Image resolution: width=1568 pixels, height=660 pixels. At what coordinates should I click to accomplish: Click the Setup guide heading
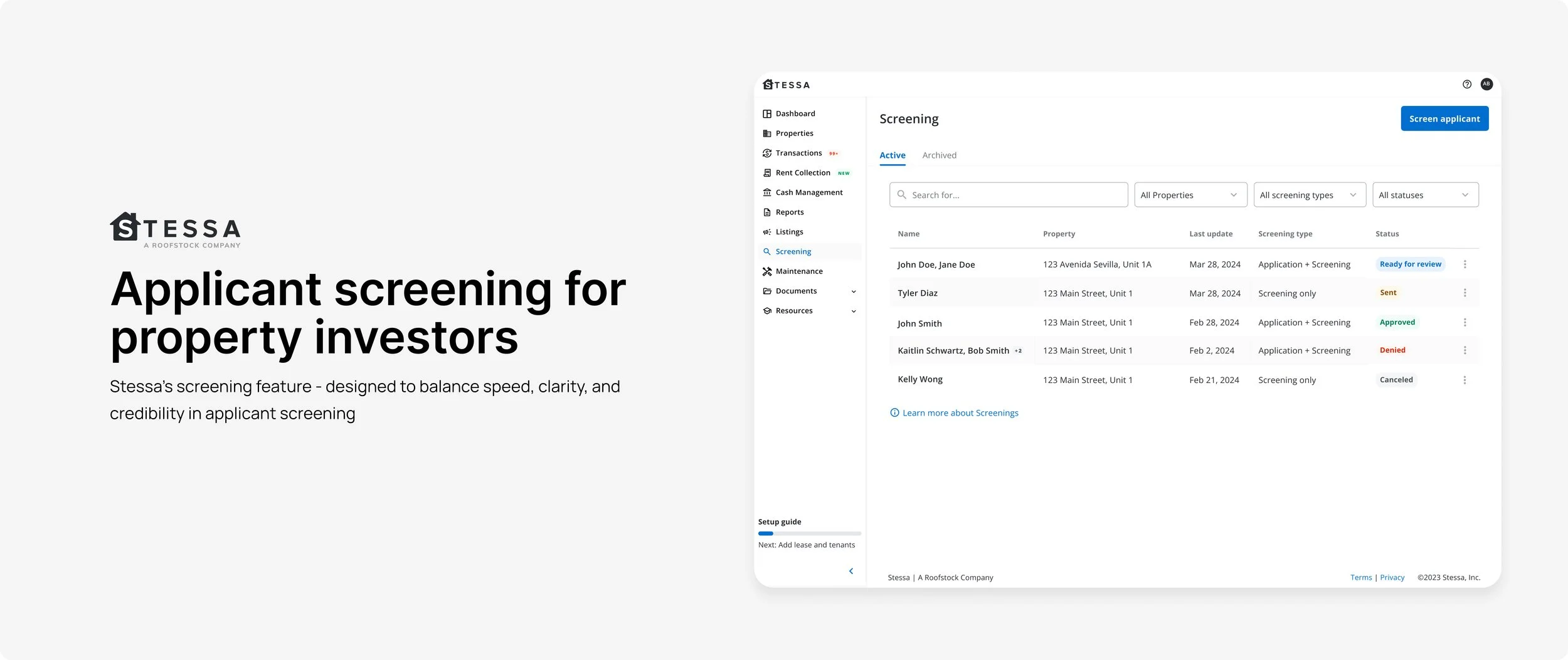click(780, 521)
